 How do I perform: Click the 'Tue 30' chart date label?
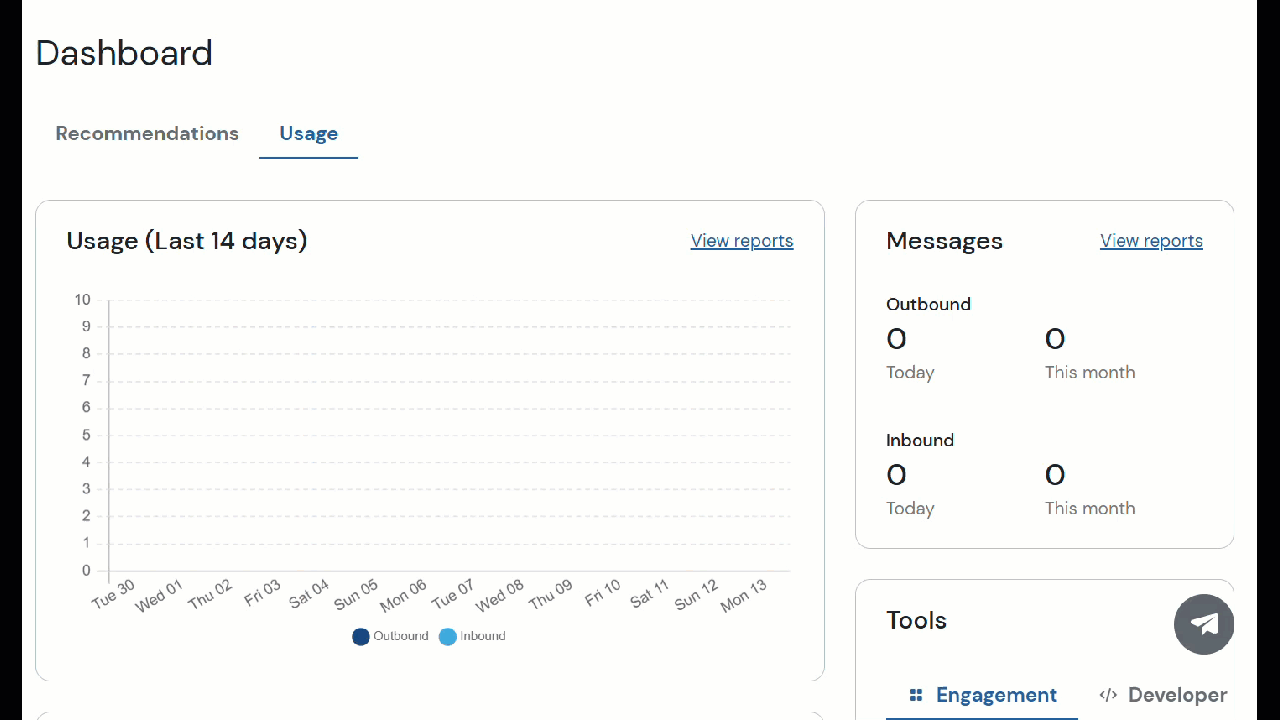point(113,594)
